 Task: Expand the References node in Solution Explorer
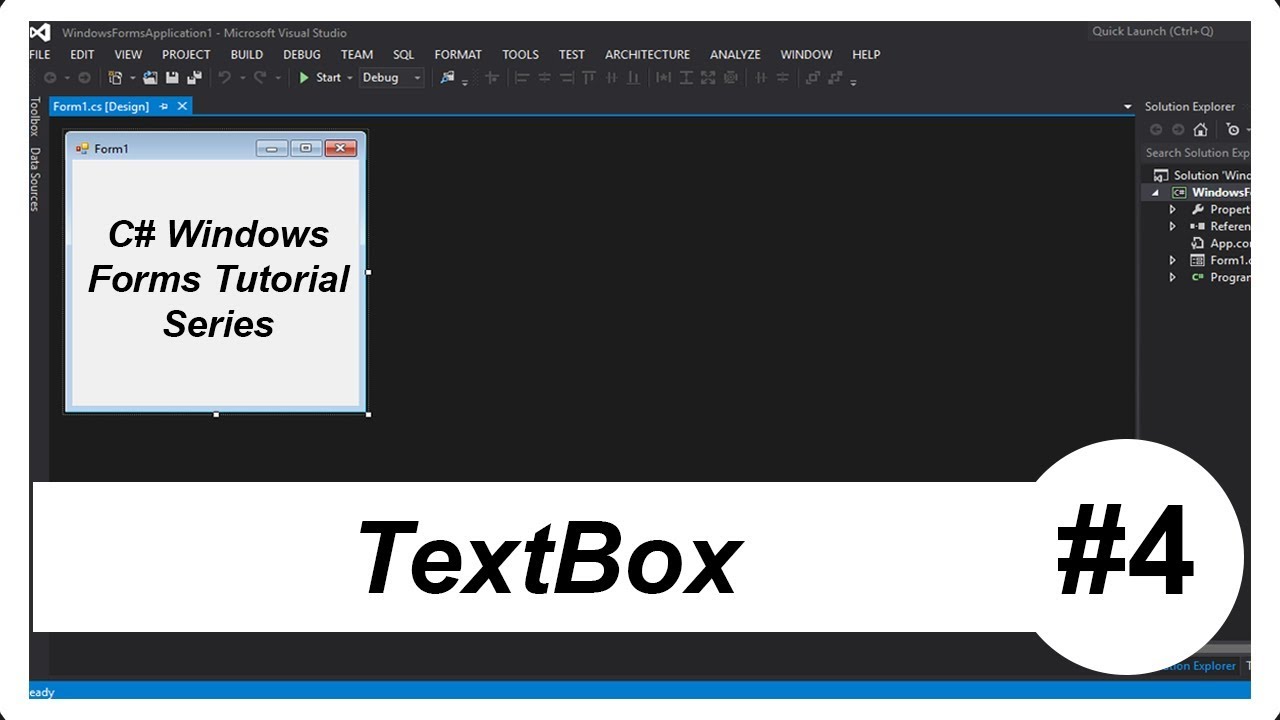click(1173, 227)
